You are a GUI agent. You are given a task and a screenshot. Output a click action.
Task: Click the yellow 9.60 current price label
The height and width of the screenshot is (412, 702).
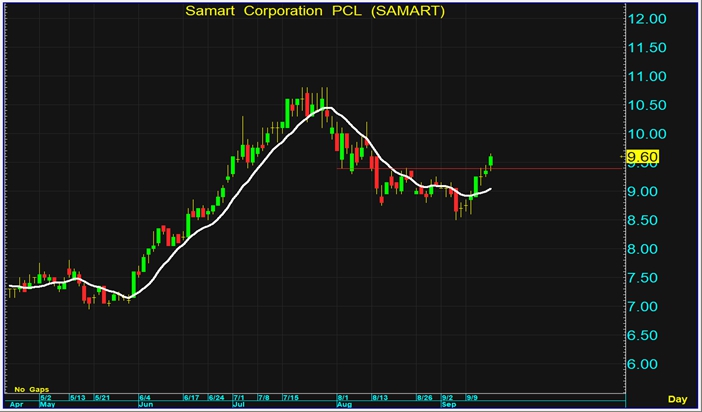point(642,157)
